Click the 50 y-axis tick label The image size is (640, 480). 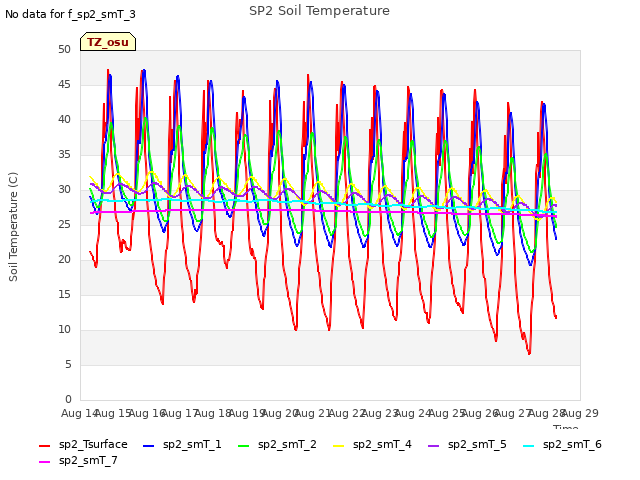pyautogui.click(x=64, y=50)
